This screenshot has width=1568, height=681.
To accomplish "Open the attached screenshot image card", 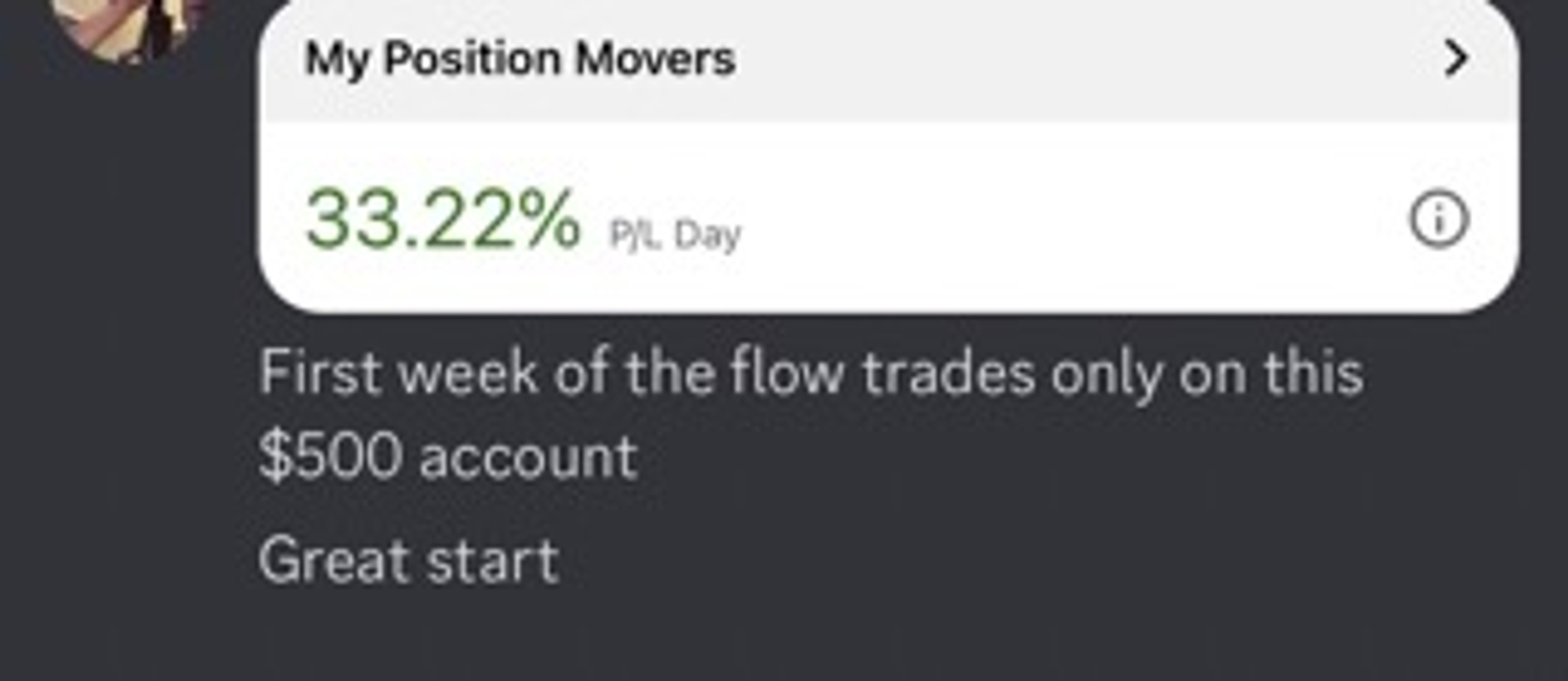I will pyautogui.click(x=889, y=156).
